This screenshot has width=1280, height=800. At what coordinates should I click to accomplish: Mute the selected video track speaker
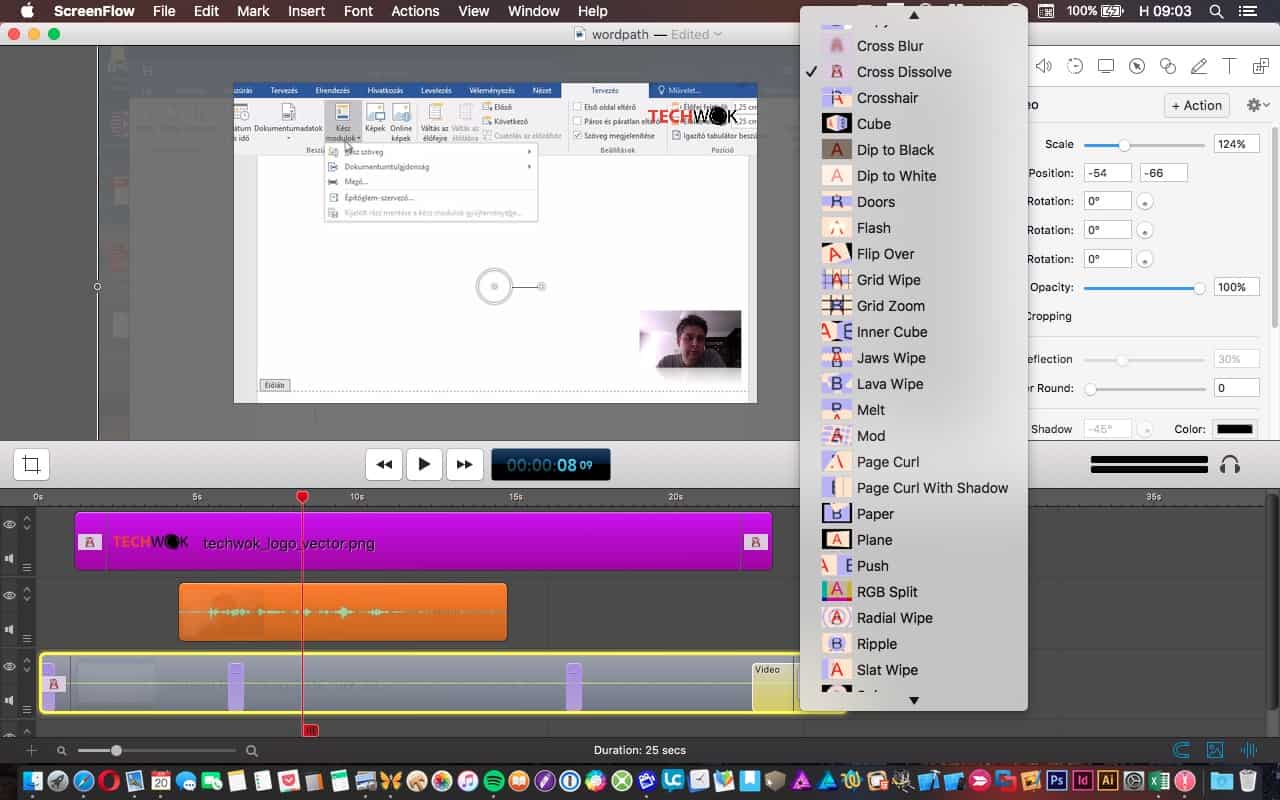pos(10,701)
